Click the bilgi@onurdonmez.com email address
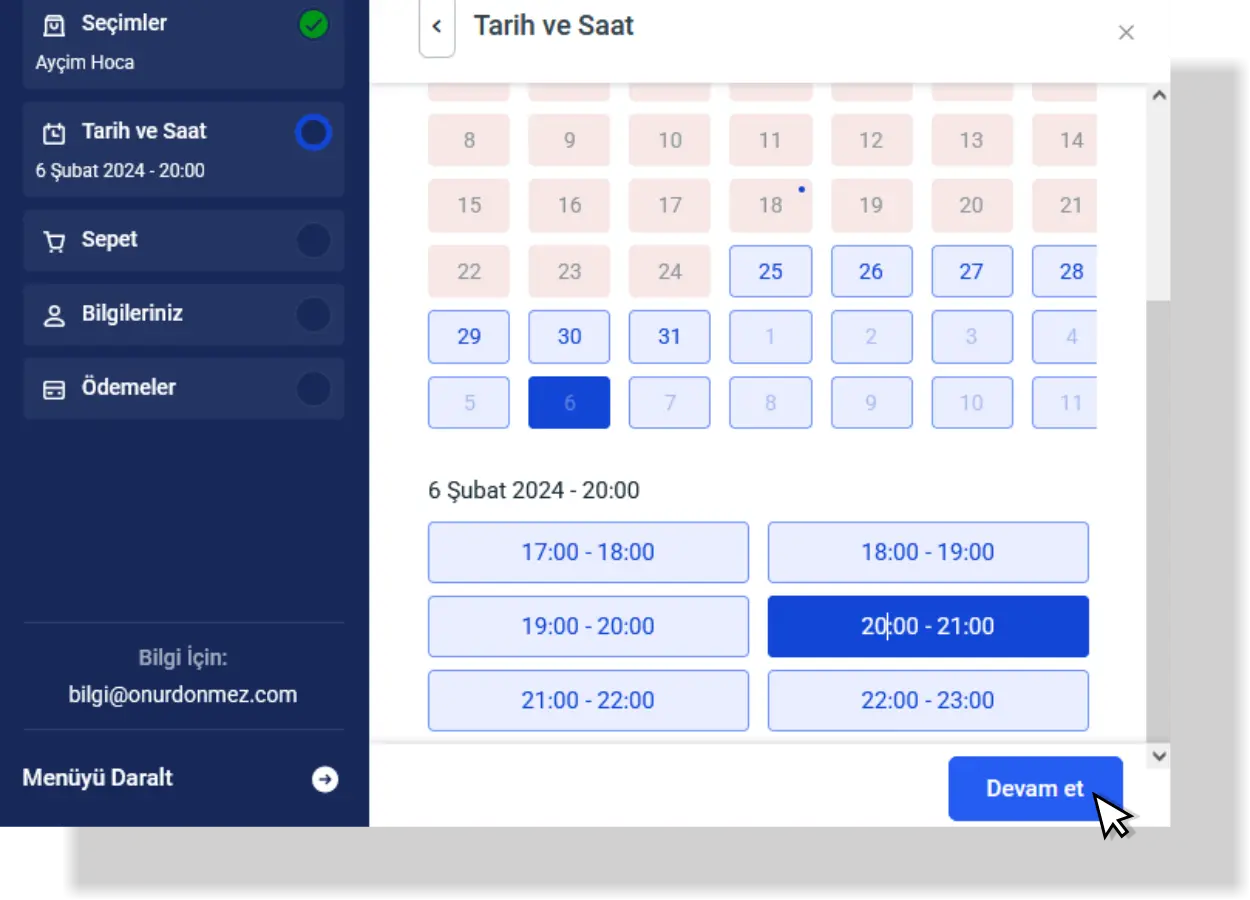Screen dimensions: 1250x900 [183, 694]
